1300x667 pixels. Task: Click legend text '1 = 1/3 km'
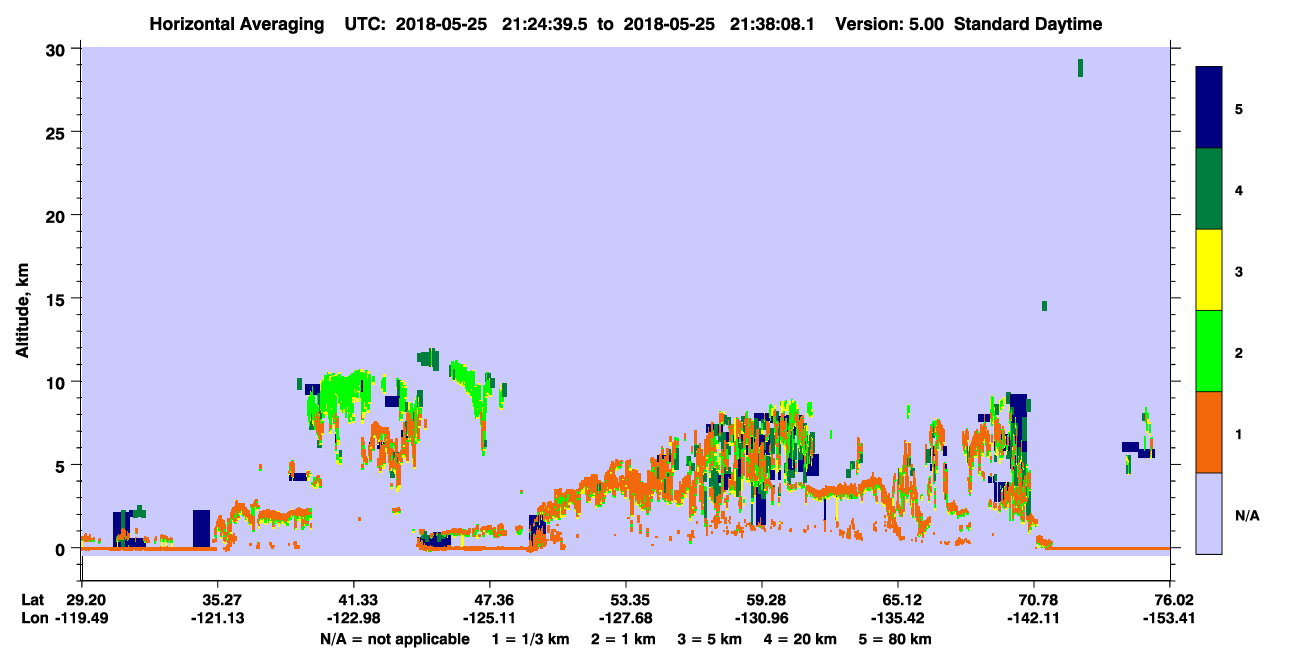pyautogui.click(x=531, y=639)
